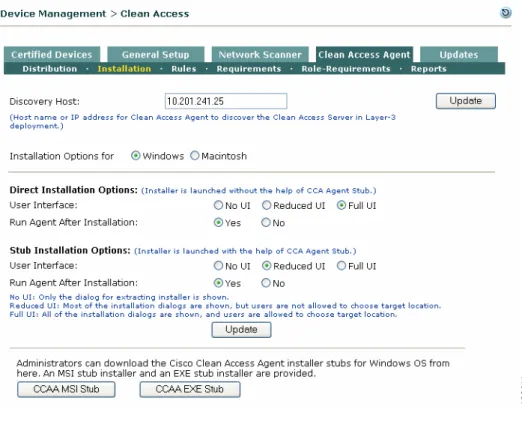
Task: View the Reports subtab
Action: coord(428,69)
